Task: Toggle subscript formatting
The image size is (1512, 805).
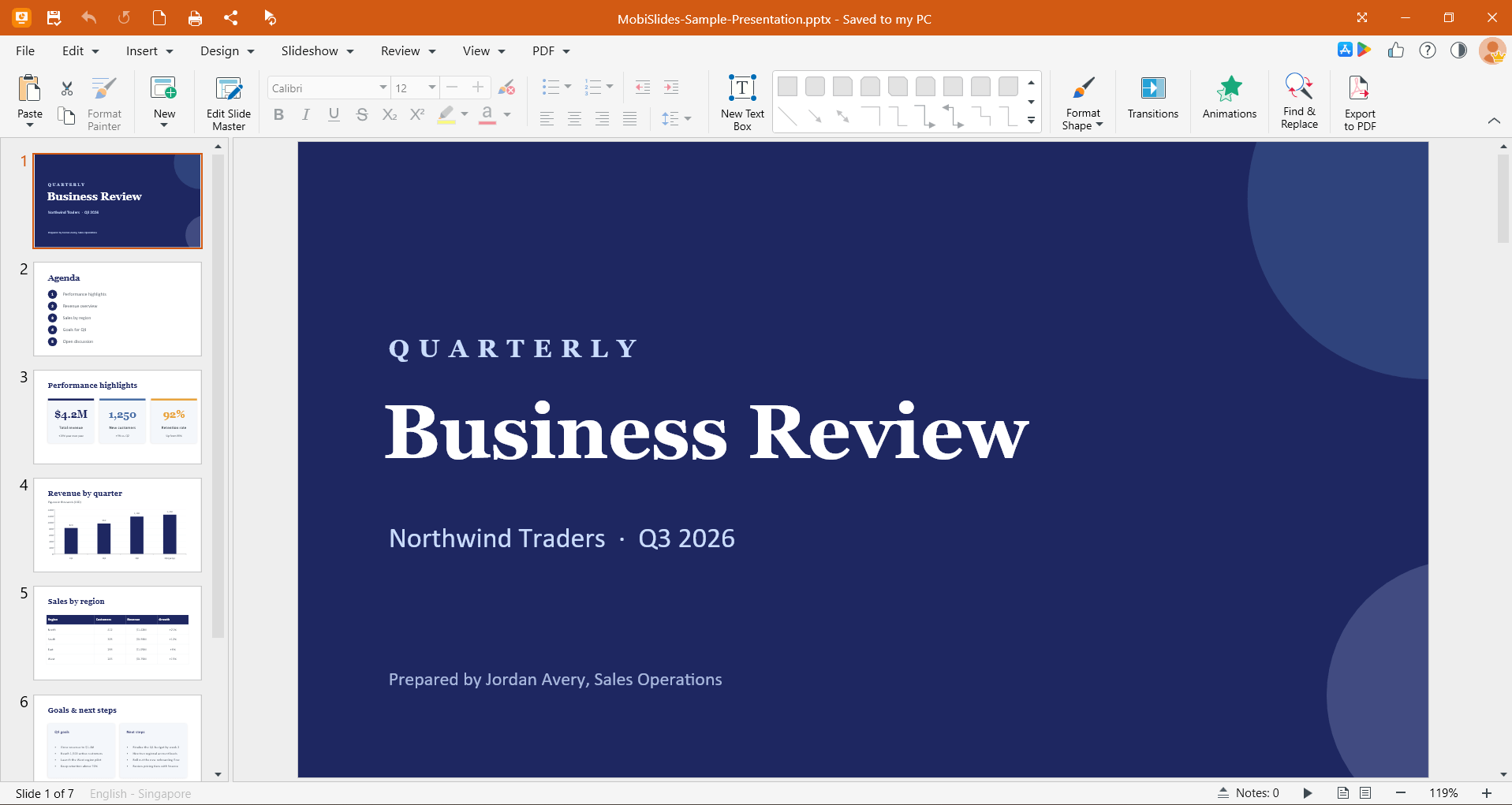Action: click(x=390, y=115)
